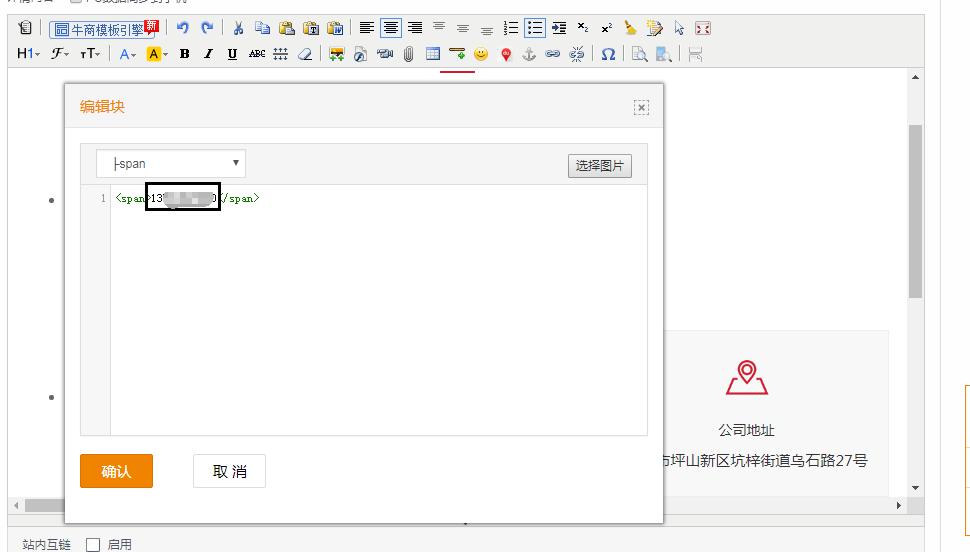
Task: Clear HTML formatting with broom icon
Action: (630, 28)
